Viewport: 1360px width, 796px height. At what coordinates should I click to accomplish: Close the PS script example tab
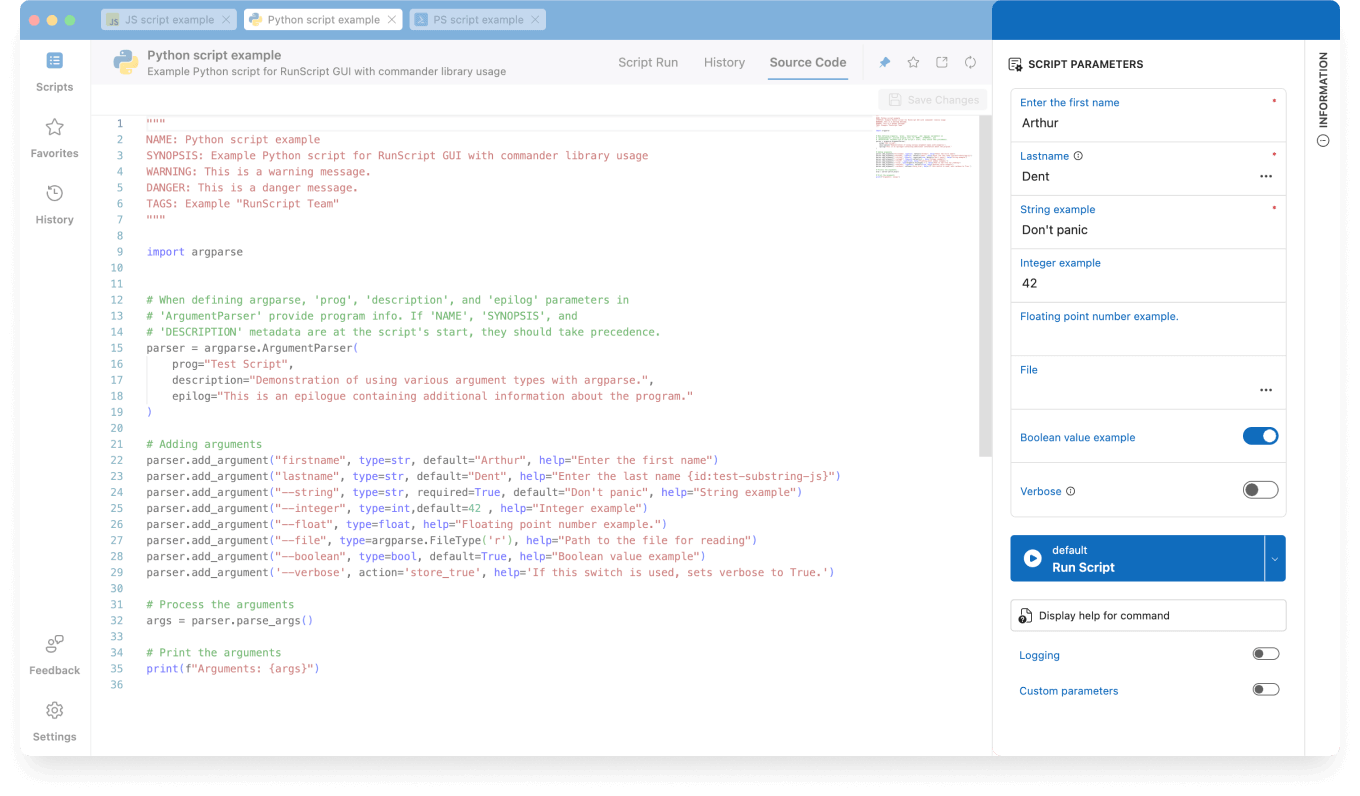536,19
